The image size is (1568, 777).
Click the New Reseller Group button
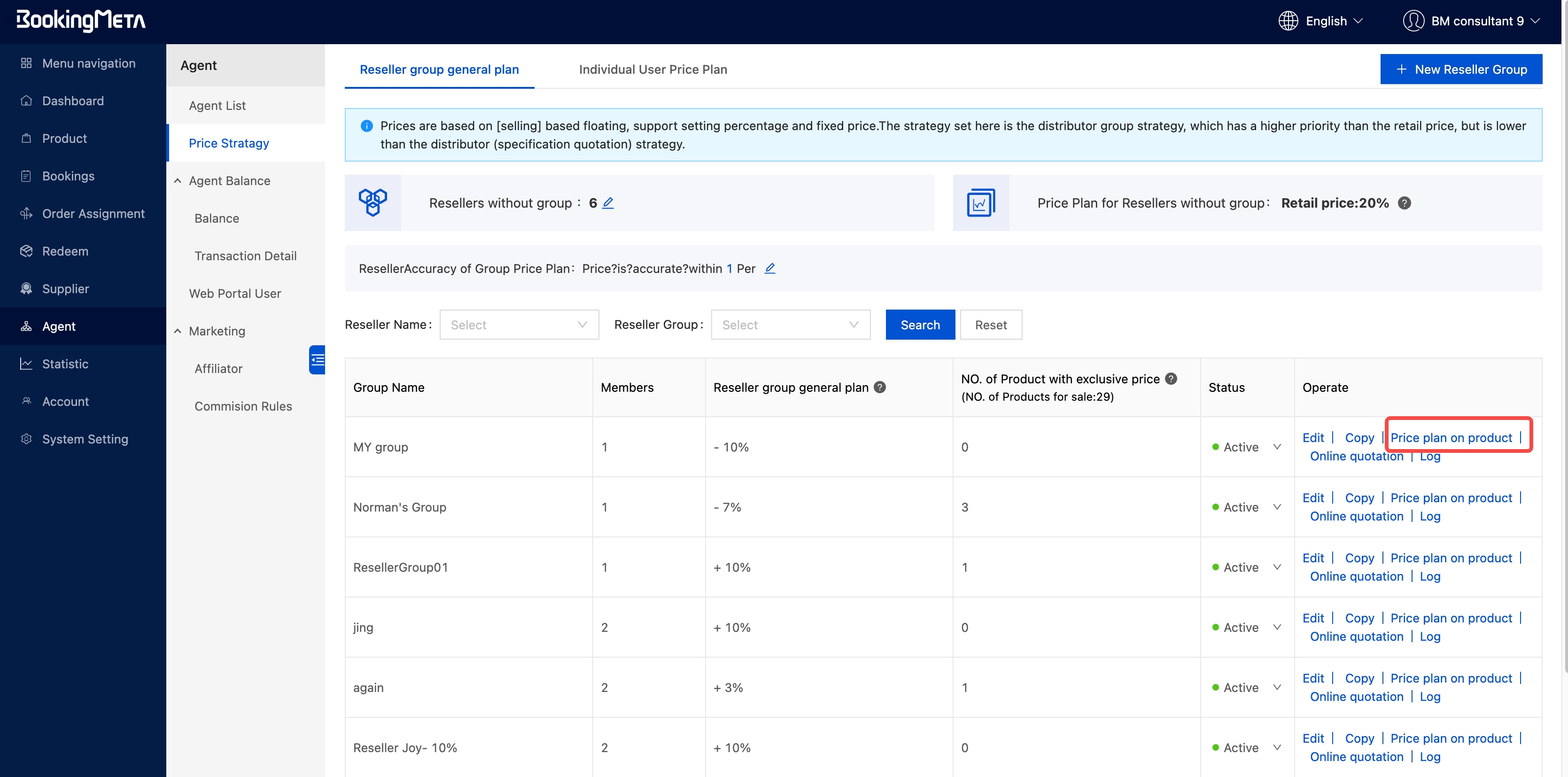point(1460,70)
